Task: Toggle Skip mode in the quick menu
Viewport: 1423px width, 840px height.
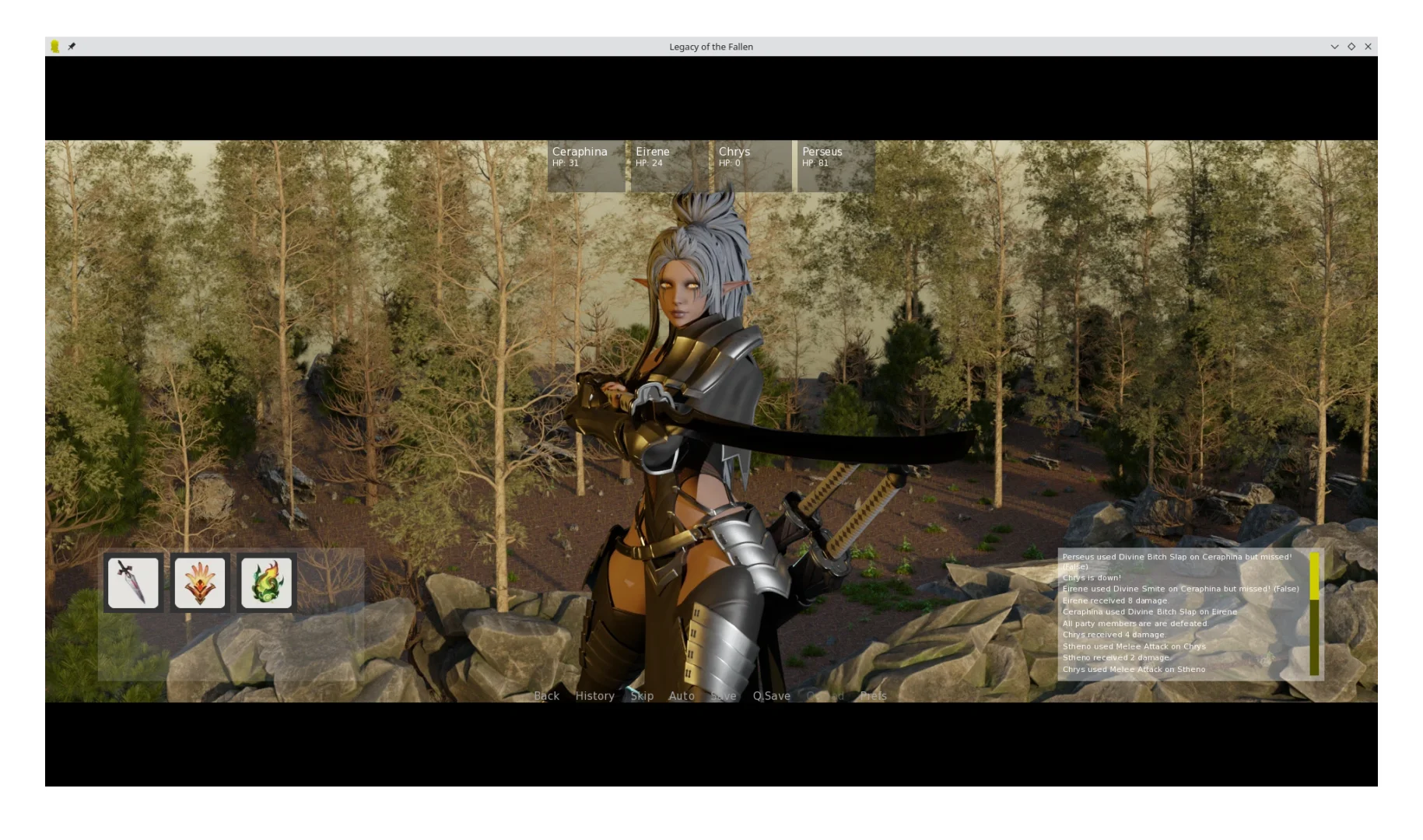Action: tap(642, 696)
